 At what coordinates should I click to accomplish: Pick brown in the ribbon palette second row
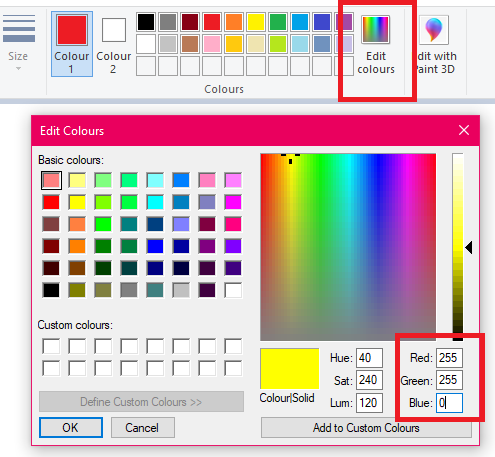(190, 44)
